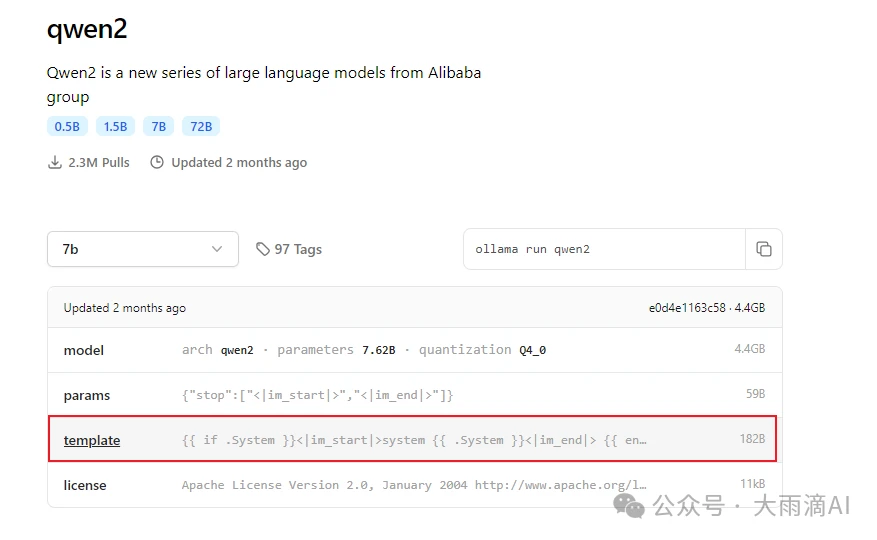Click the e0d4e1163c58 hash text
Screen dimensions: 877x540
(687, 308)
